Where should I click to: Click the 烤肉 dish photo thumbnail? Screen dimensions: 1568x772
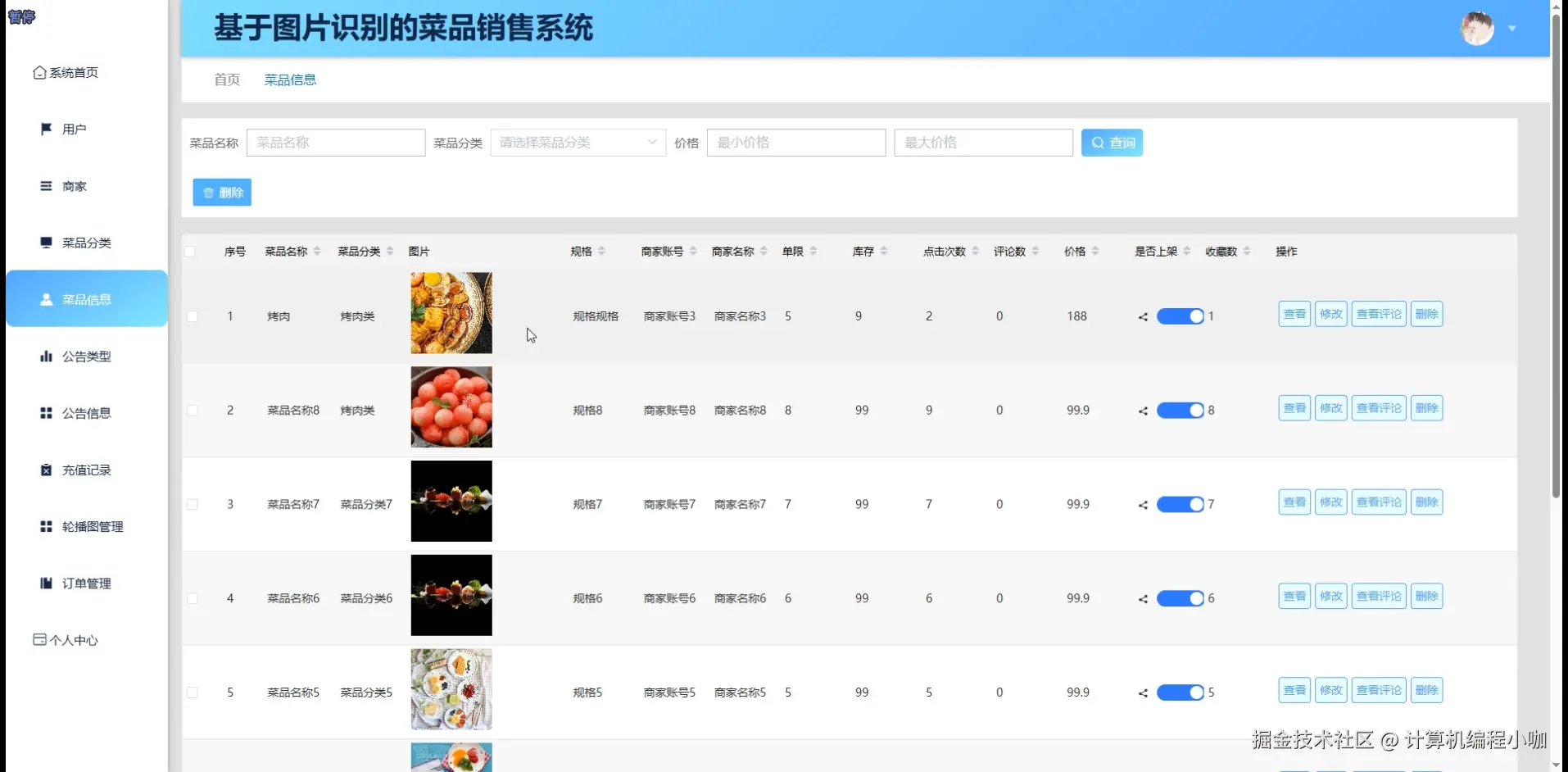(451, 313)
